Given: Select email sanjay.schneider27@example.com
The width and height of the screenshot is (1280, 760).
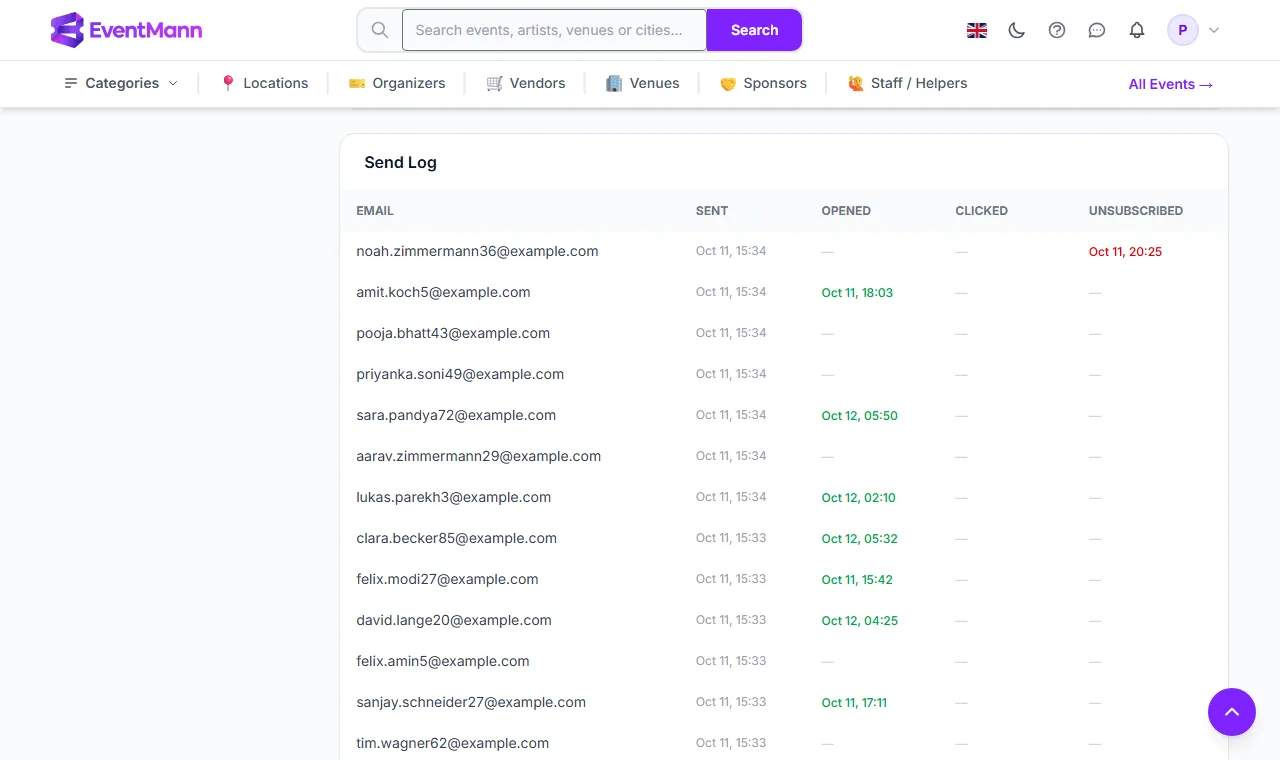Looking at the screenshot, I should pyautogui.click(x=471, y=702).
